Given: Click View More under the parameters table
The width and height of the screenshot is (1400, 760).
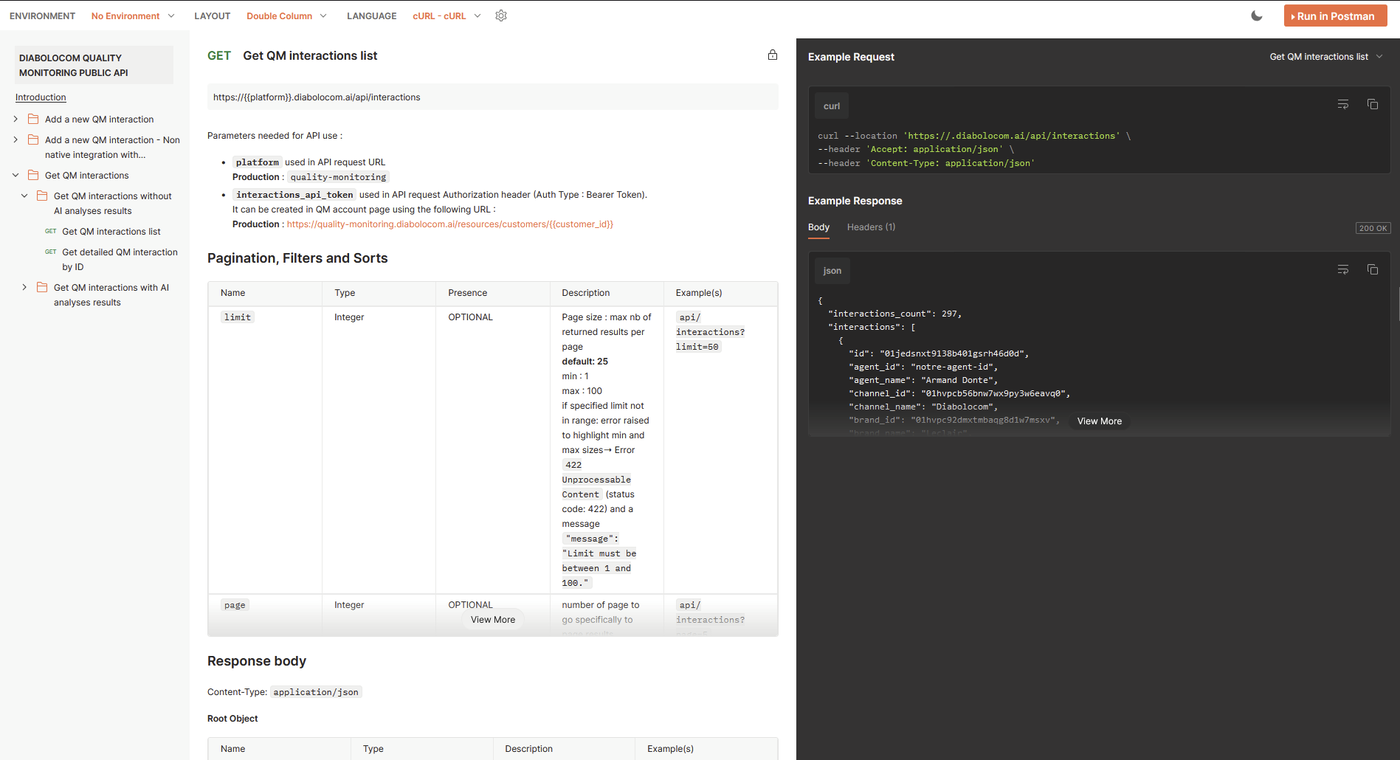Looking at the screenshot, I should pyautogui.click(x=493, y=619).
